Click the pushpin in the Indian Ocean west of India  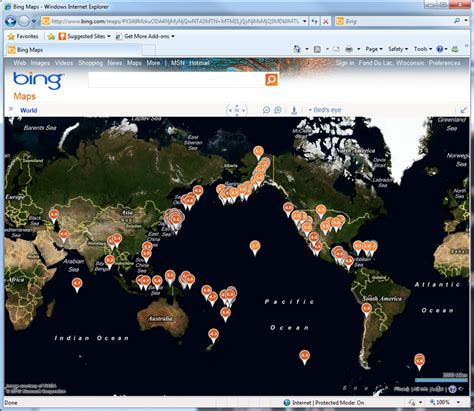[x=77, y=285]
